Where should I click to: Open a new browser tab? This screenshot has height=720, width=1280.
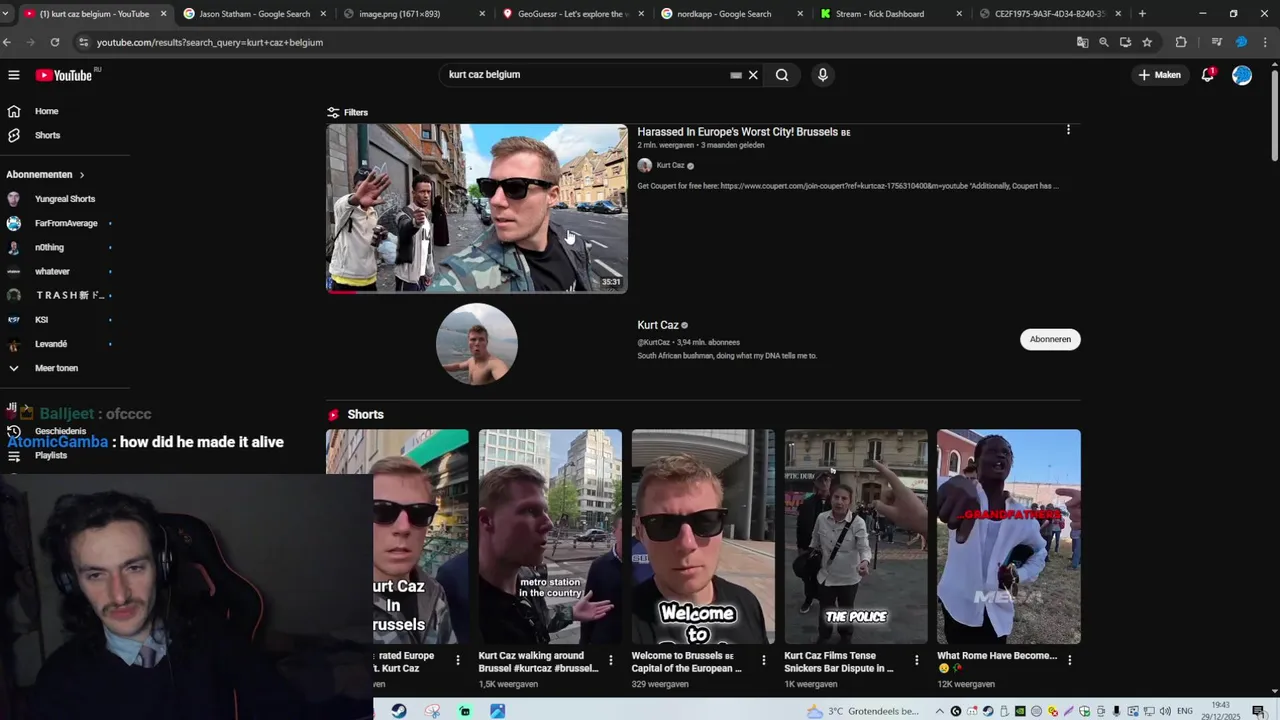pyautogui.click(x=1142, y=14)
